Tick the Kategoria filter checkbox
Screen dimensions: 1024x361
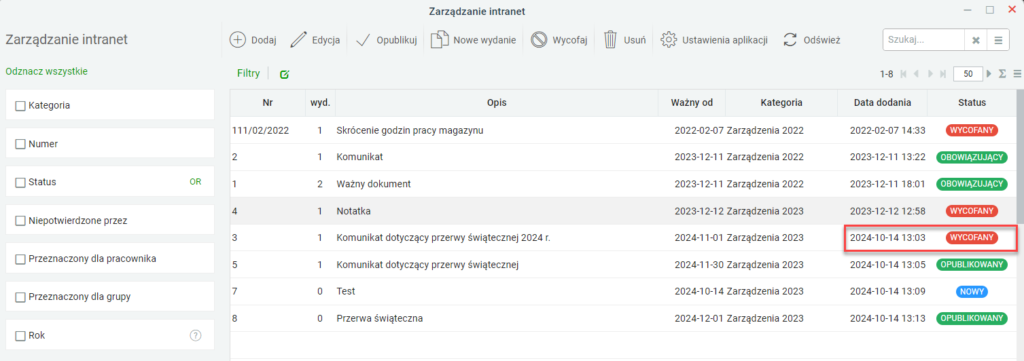20,105
